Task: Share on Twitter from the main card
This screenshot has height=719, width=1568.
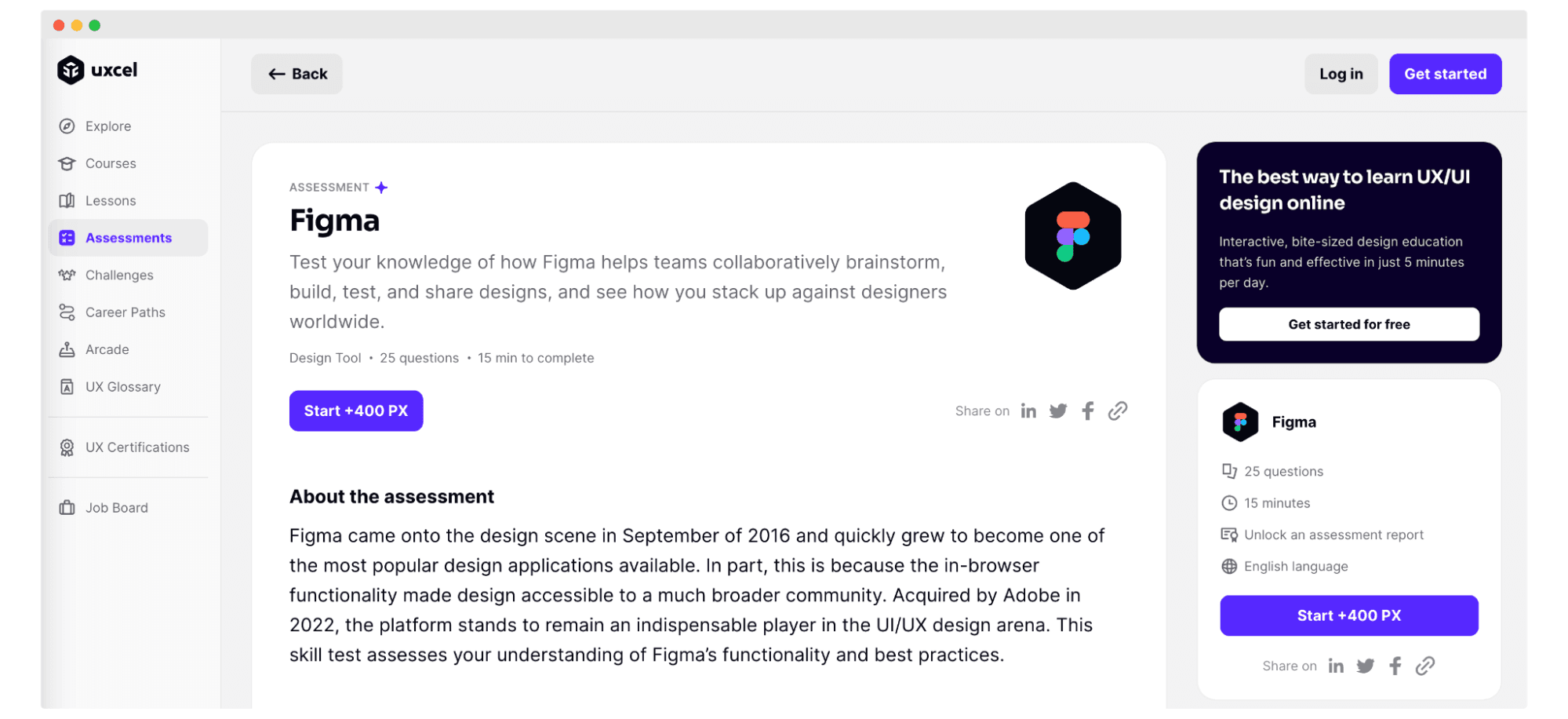Action: click(x=1057, y=411)
